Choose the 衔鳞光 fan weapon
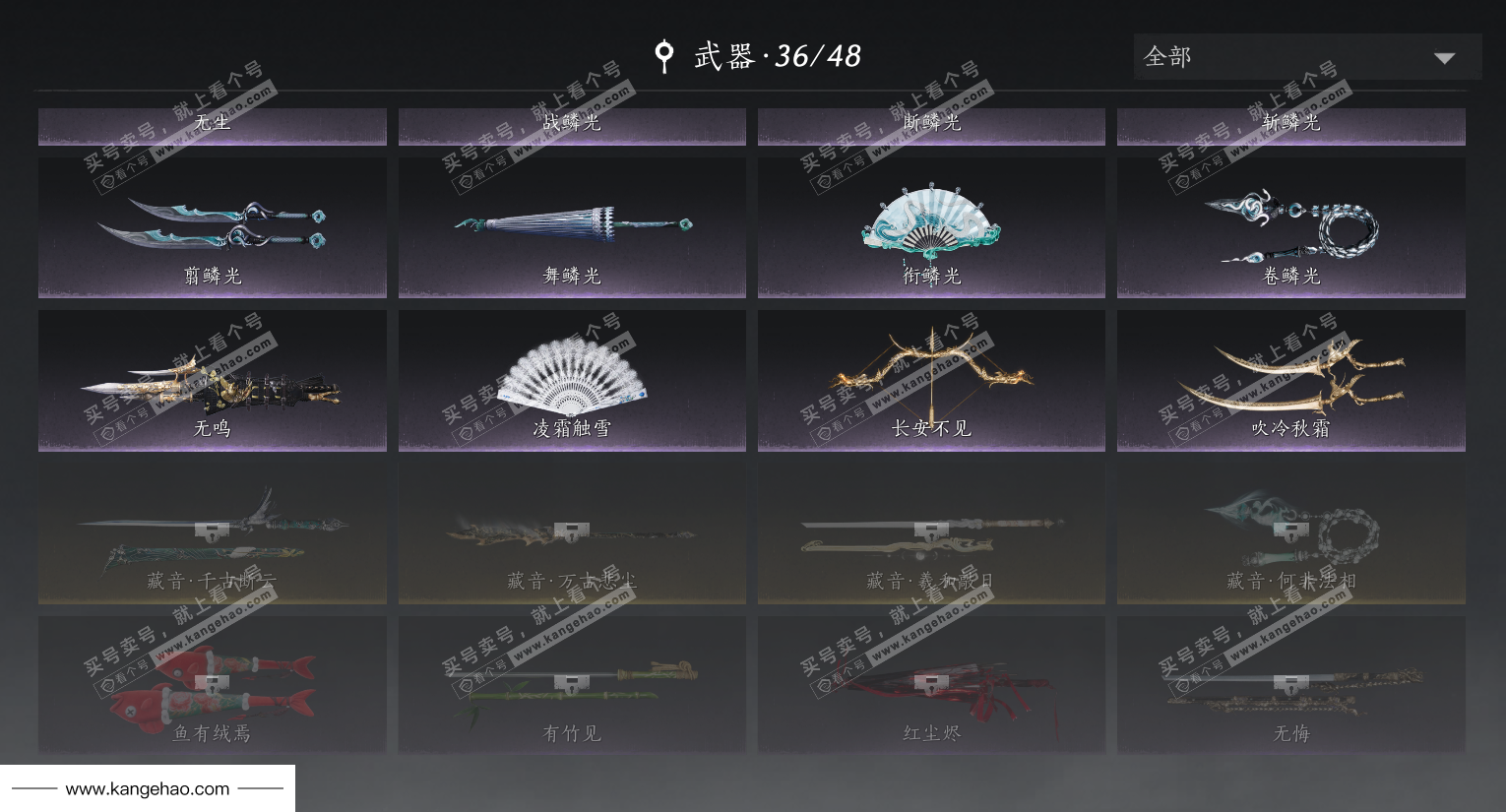Screen dimensions: 1506x812 (931, 227)
